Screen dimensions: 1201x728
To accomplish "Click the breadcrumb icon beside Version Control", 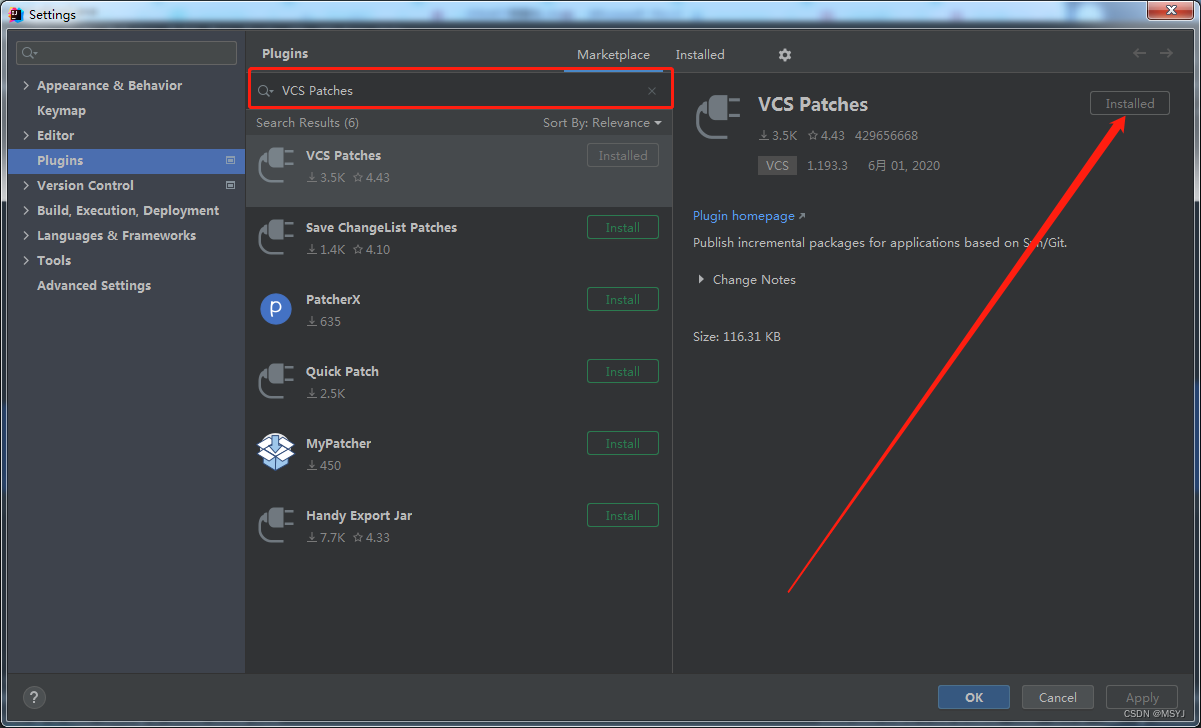I will click(230, 184).
